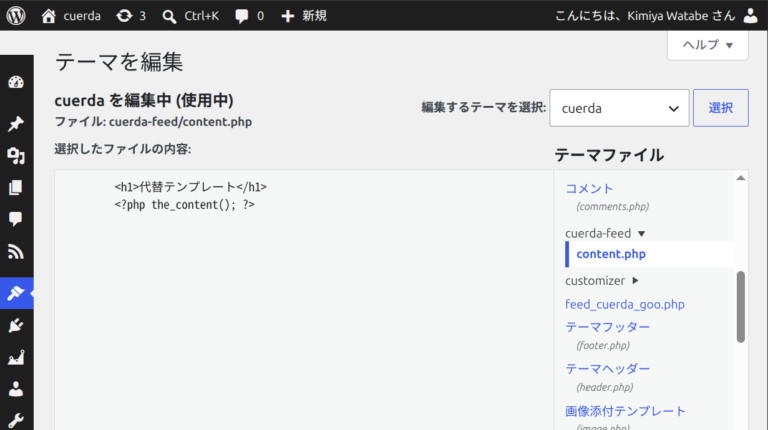Open the Tools wrench sidebar icon
768x430 pixels.
point(16,420)
